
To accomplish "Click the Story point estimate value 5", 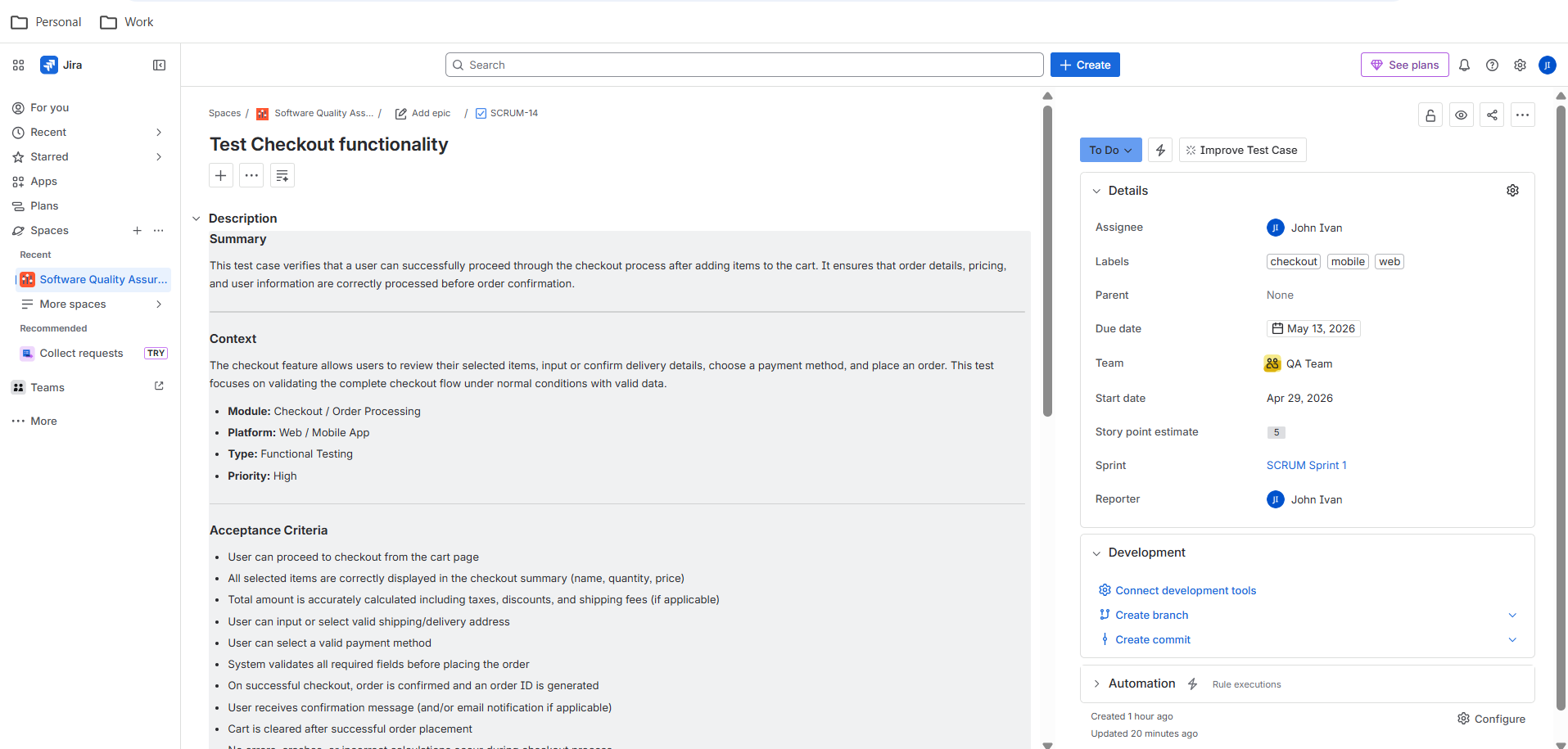I will click(x=1277, y=432).
